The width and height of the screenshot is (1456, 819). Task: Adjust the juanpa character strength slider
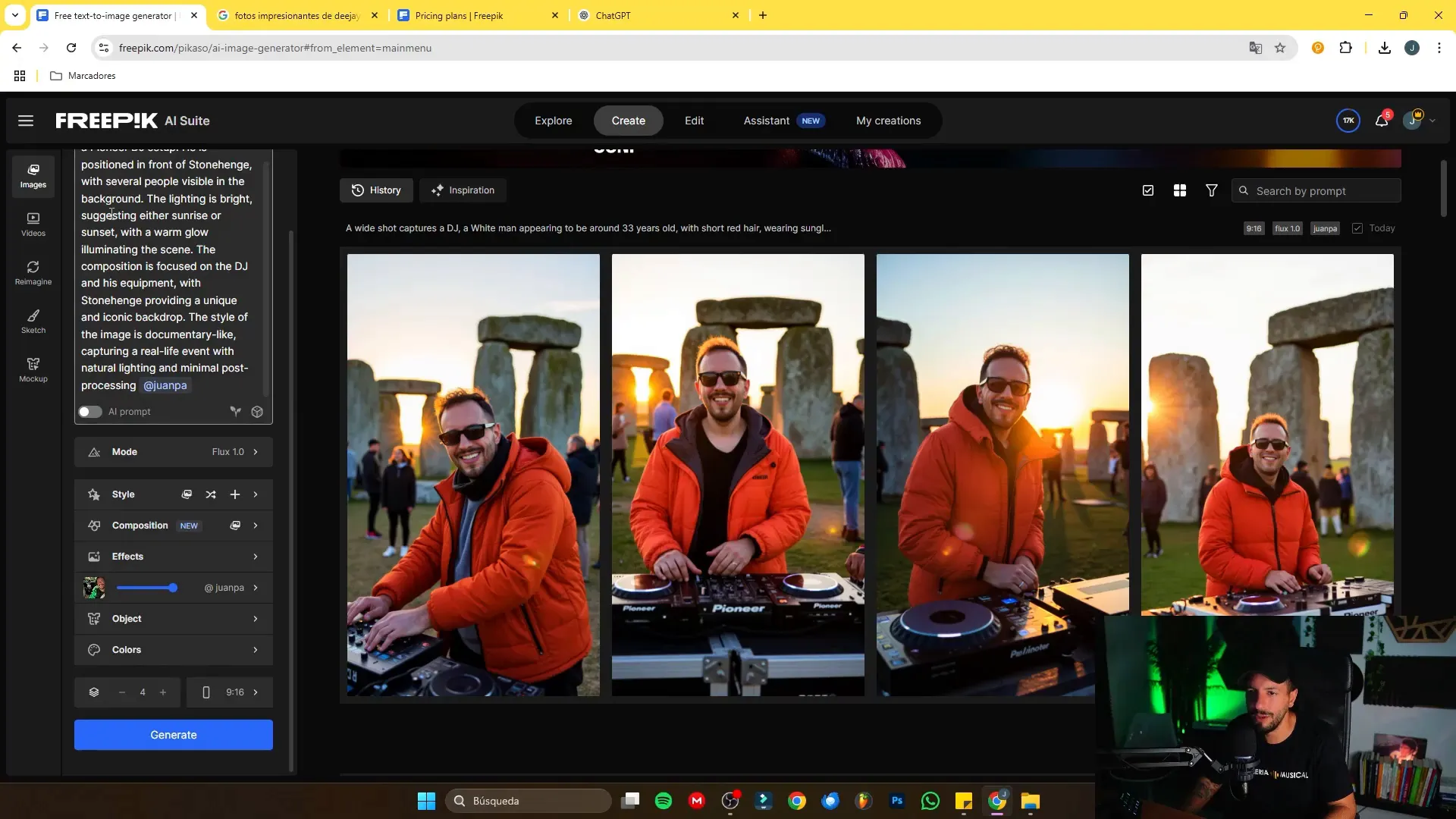[147, 588]
